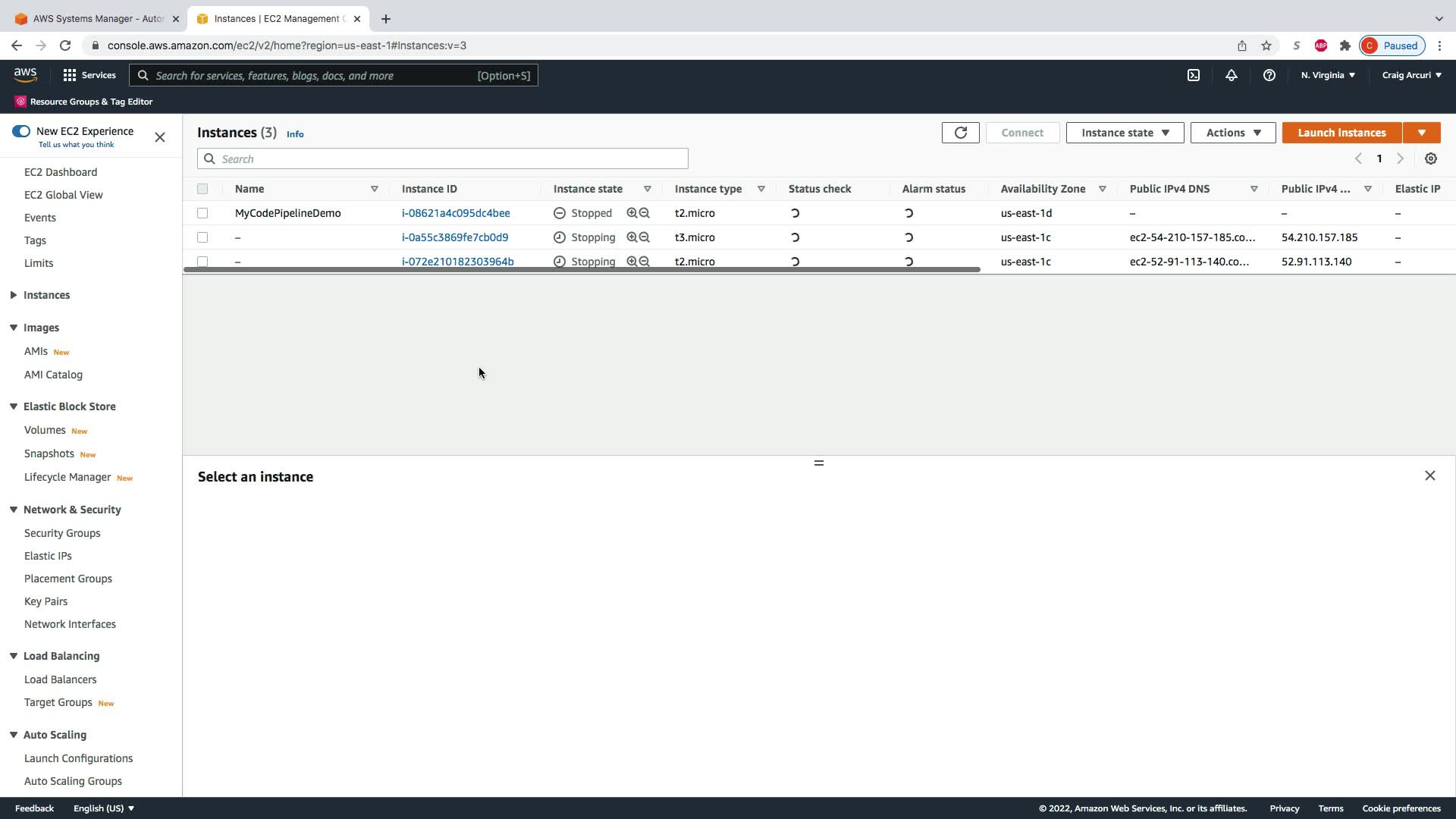Click the AWS logo home icon
The image size is (1456, 819).
point(25,74)
